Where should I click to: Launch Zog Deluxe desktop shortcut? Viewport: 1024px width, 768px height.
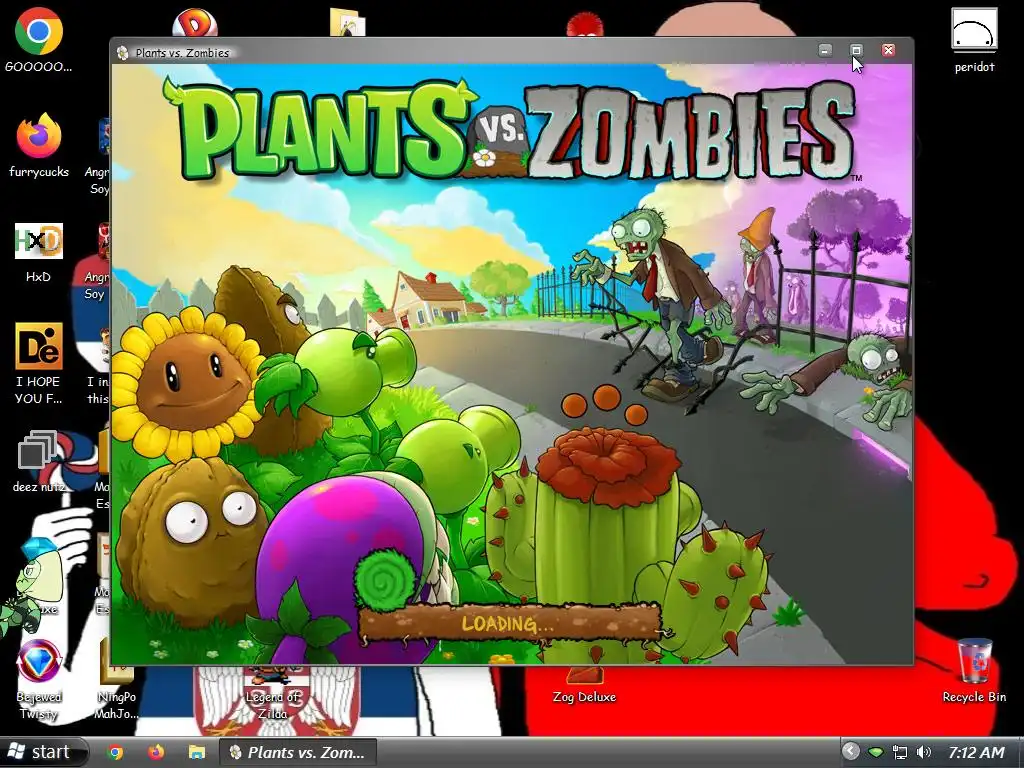(584, 686)
